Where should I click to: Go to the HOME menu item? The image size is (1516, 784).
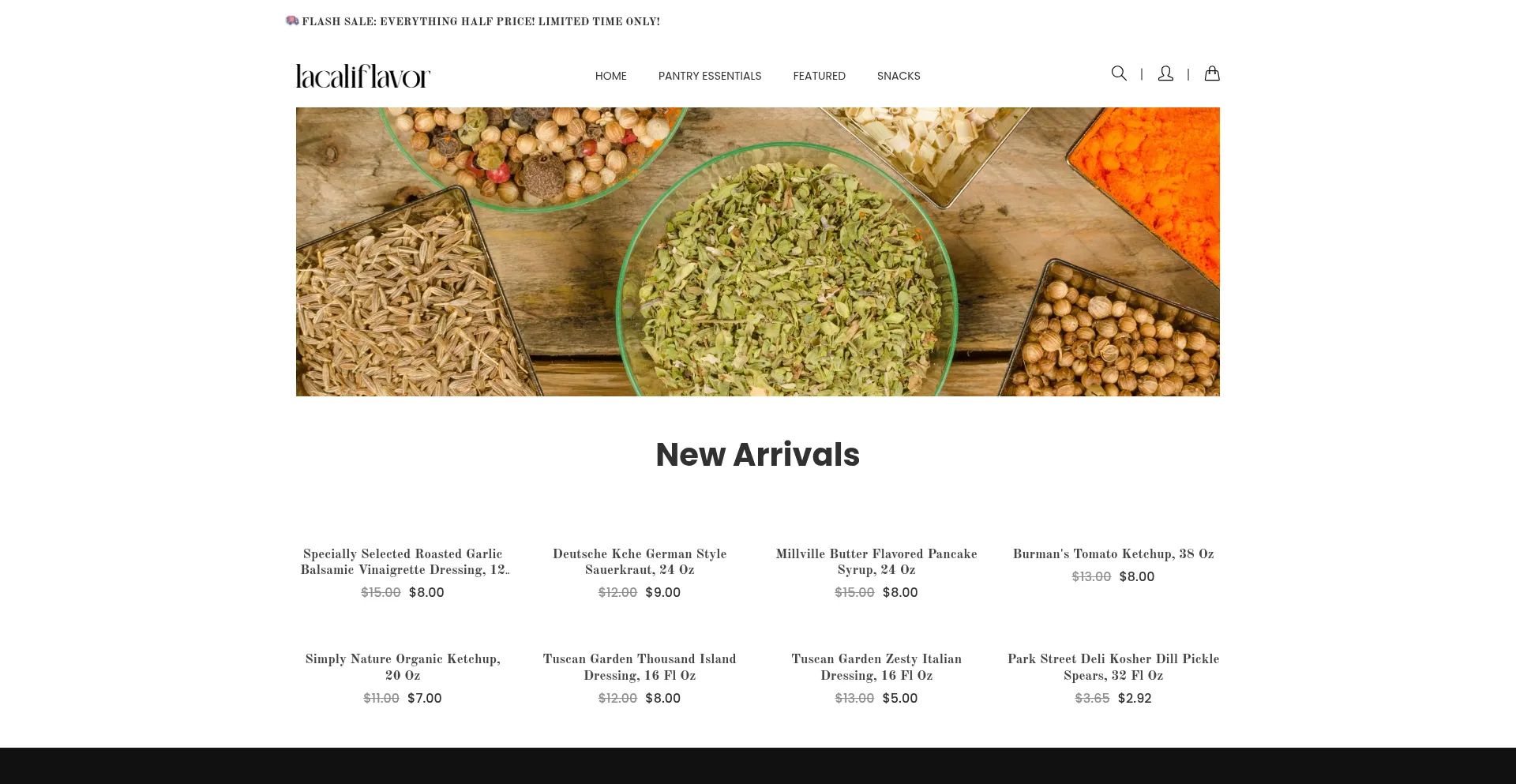pos(611,76)
